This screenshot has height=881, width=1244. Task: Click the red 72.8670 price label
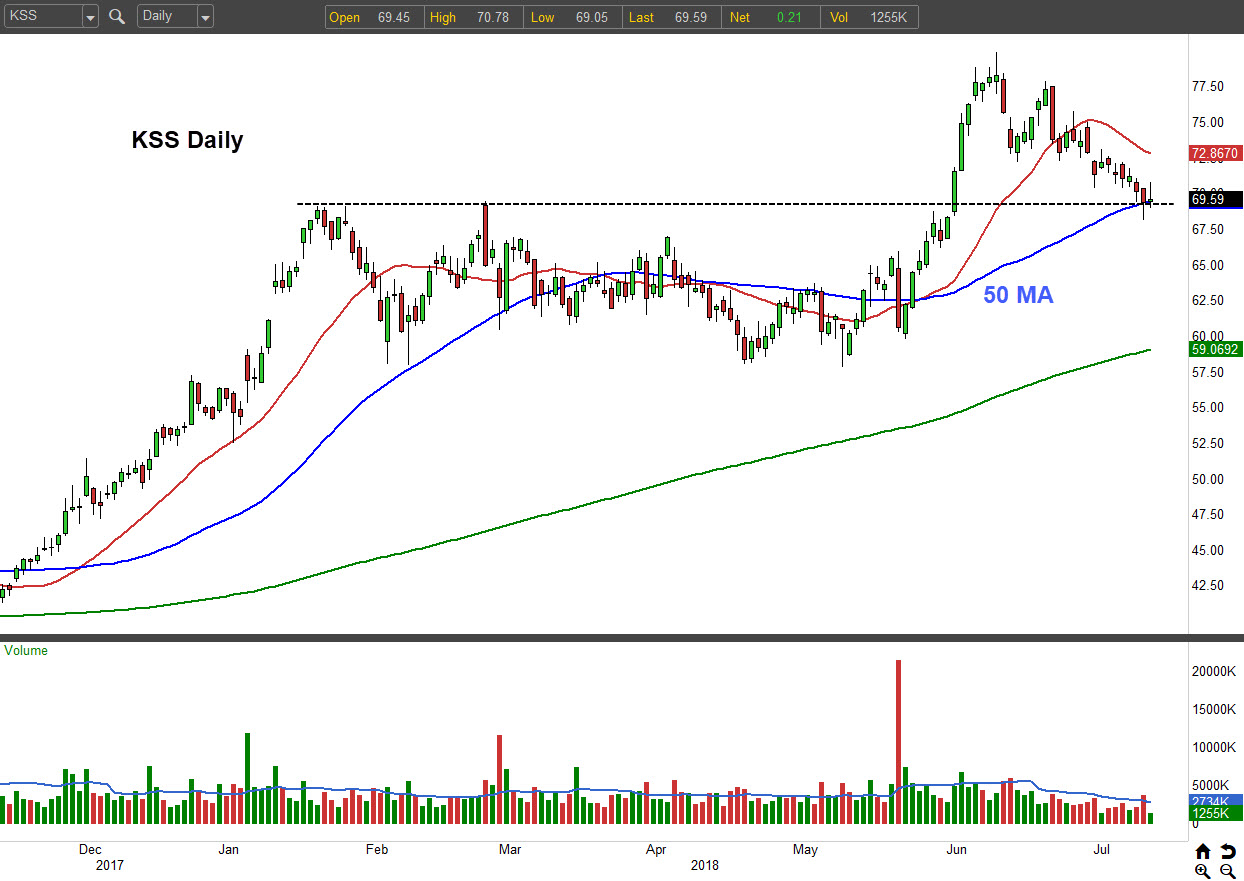click(x=1215, y=153)
